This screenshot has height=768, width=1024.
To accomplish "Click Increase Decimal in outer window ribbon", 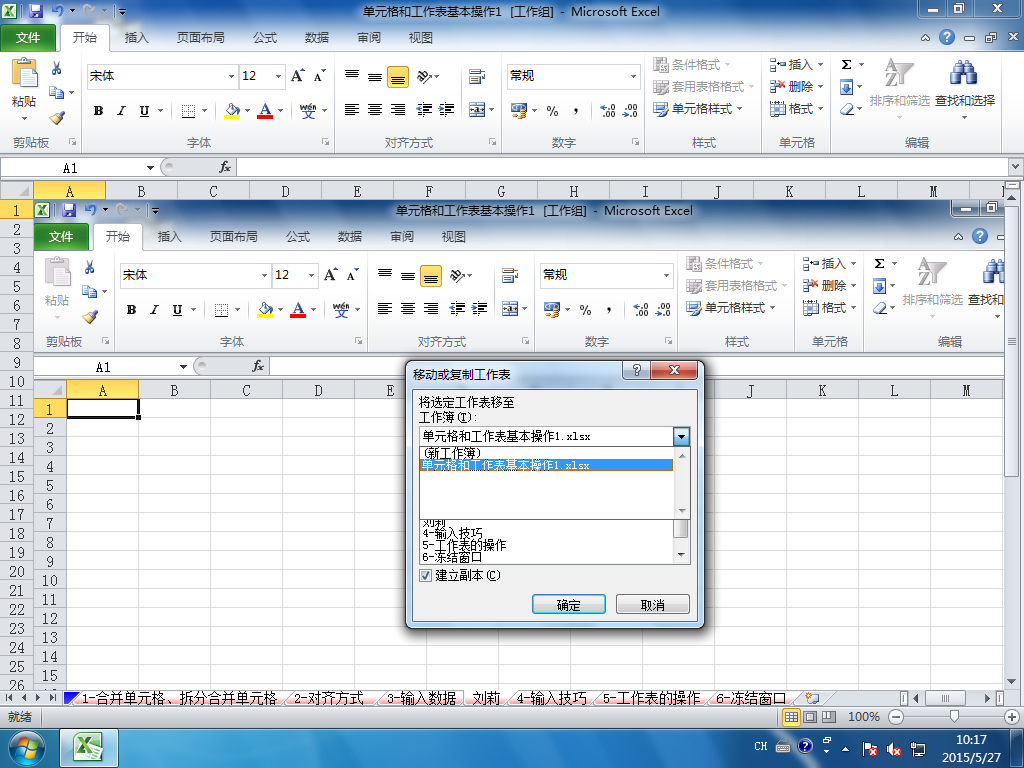I will click(x=607, y=110).
